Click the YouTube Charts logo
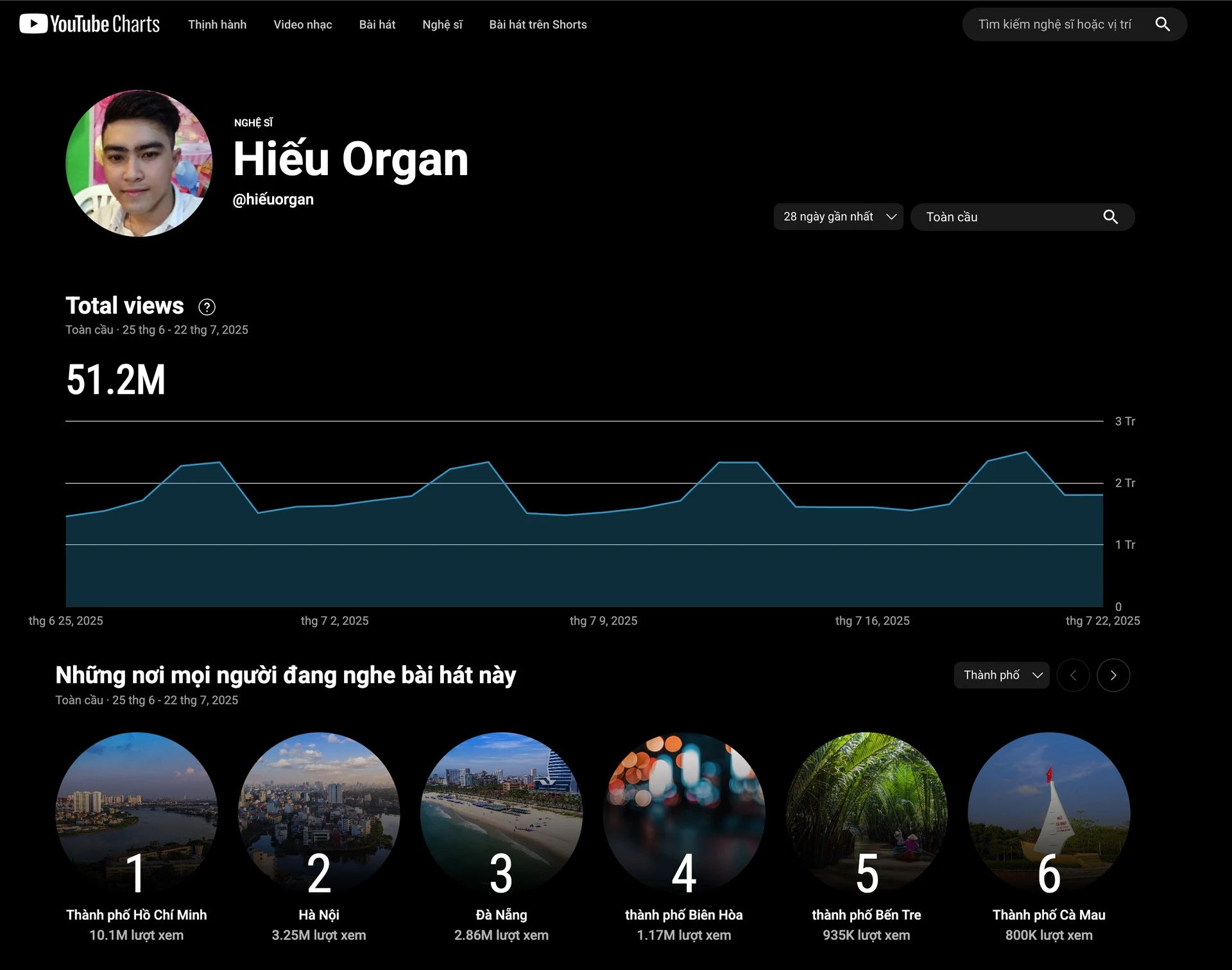Image resolution: width=1232 pixels, height=970 pixels. pos(90,24)
